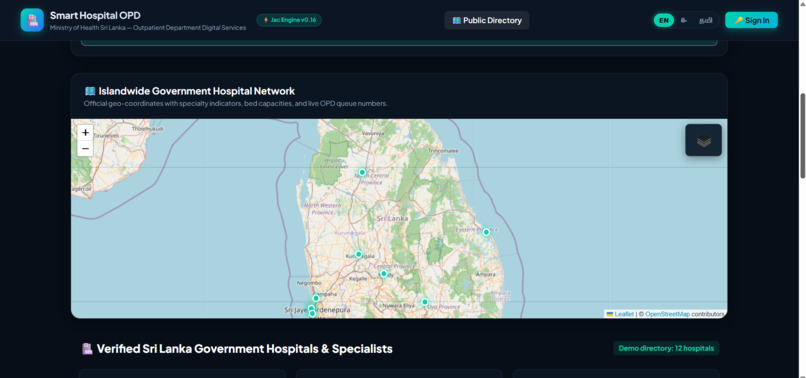Switch language to Sinhala
Viewport: 806px width, 378px height.
pyautogui.click(x=684, y=21)
